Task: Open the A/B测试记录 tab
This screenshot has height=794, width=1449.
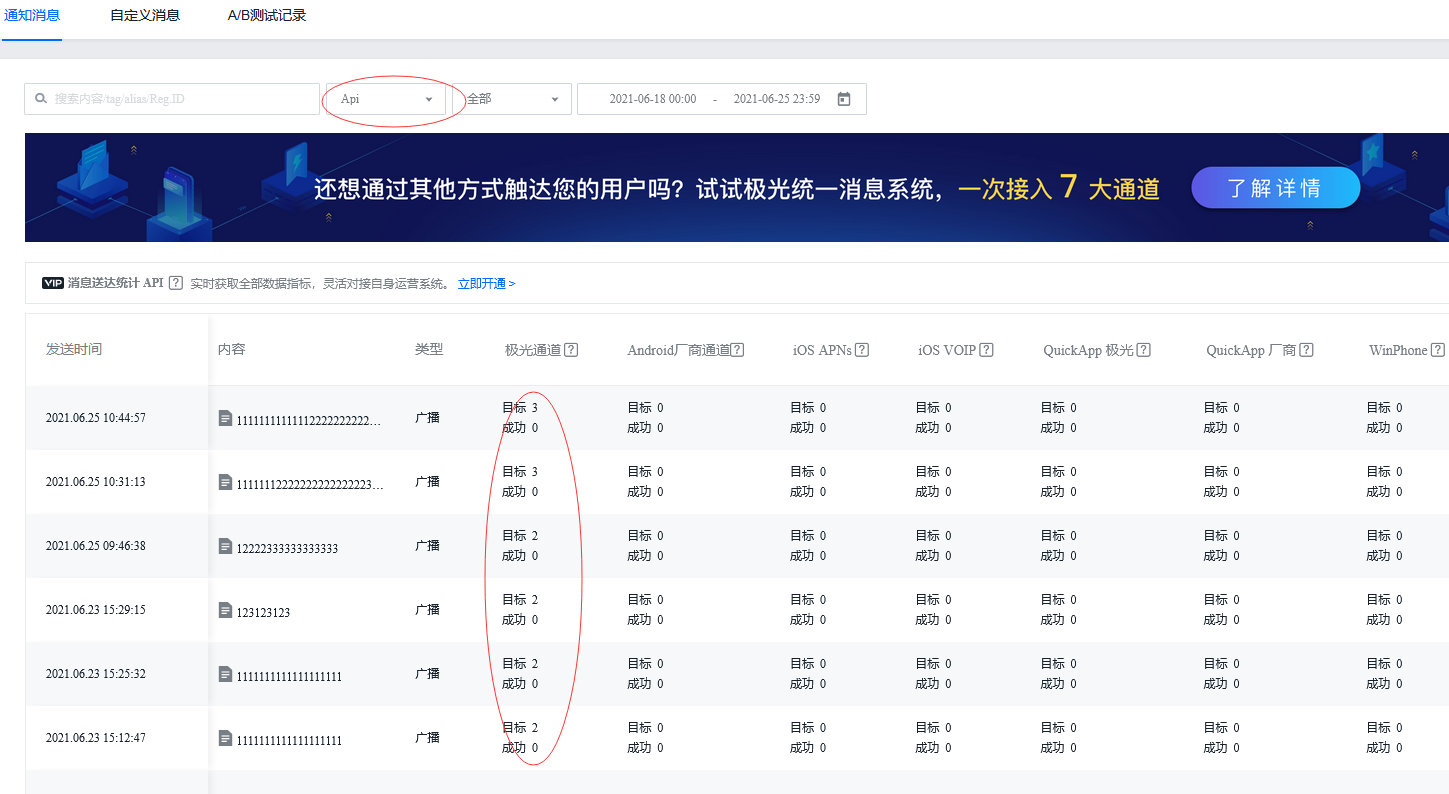Action: coord(267,15)
